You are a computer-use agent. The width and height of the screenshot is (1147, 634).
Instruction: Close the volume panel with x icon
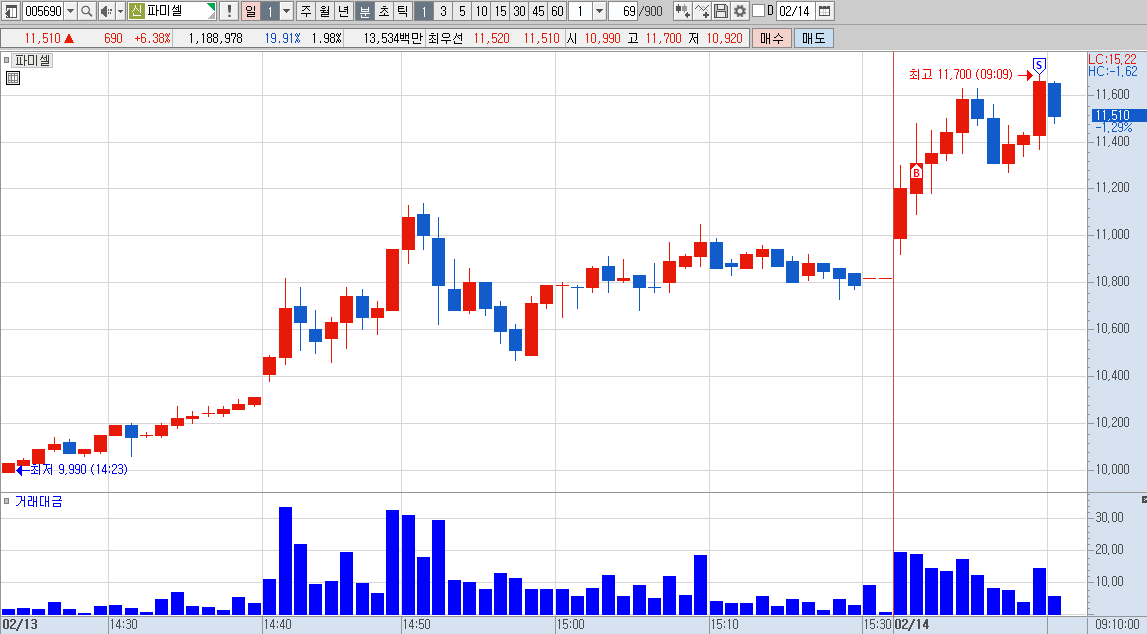click(x=1143, y=499)
